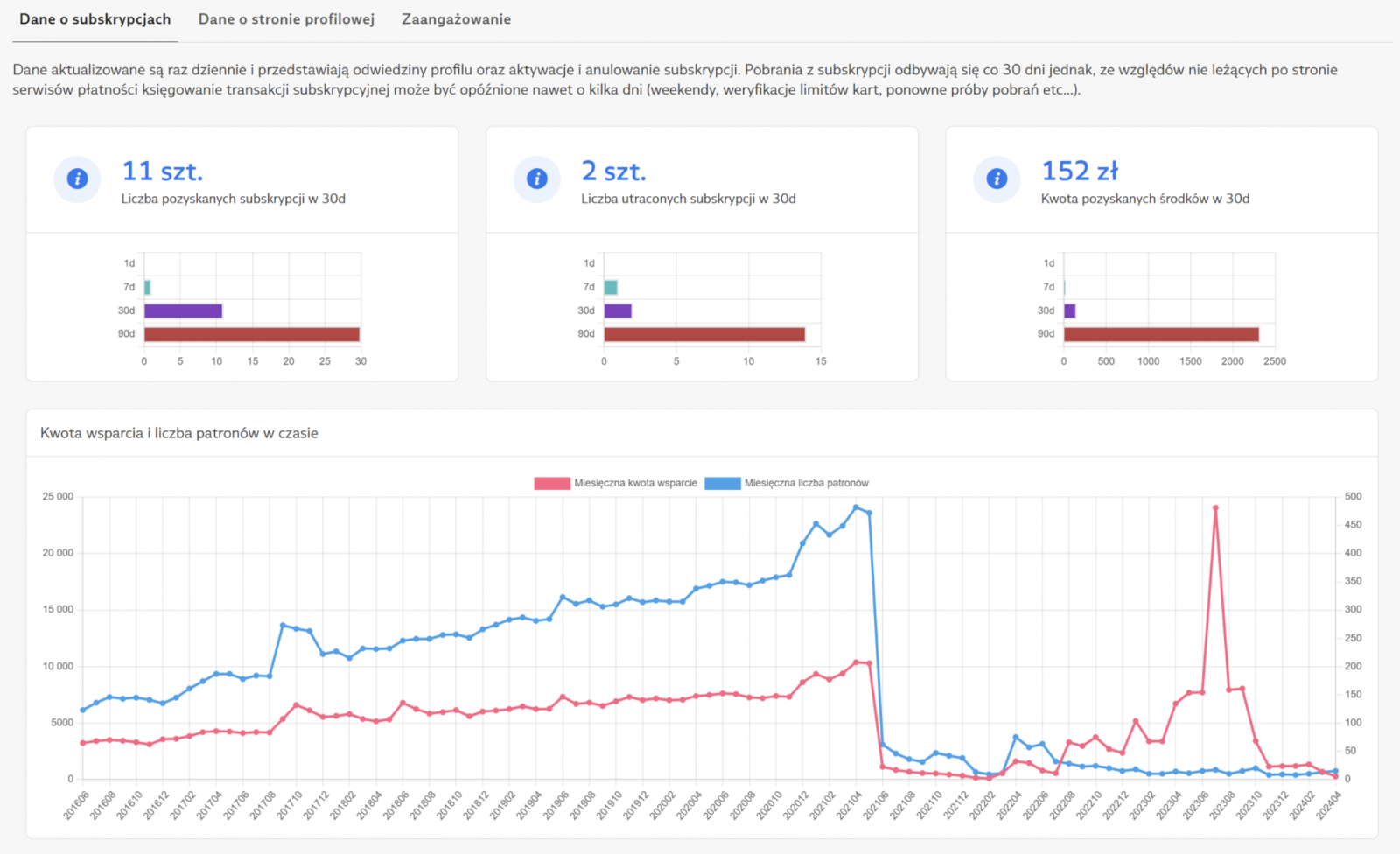This screenshot has height=854, width=1400.
Task: Toggle the Miesięczna liczba patronów legend swatch
Action: (723, 483)
